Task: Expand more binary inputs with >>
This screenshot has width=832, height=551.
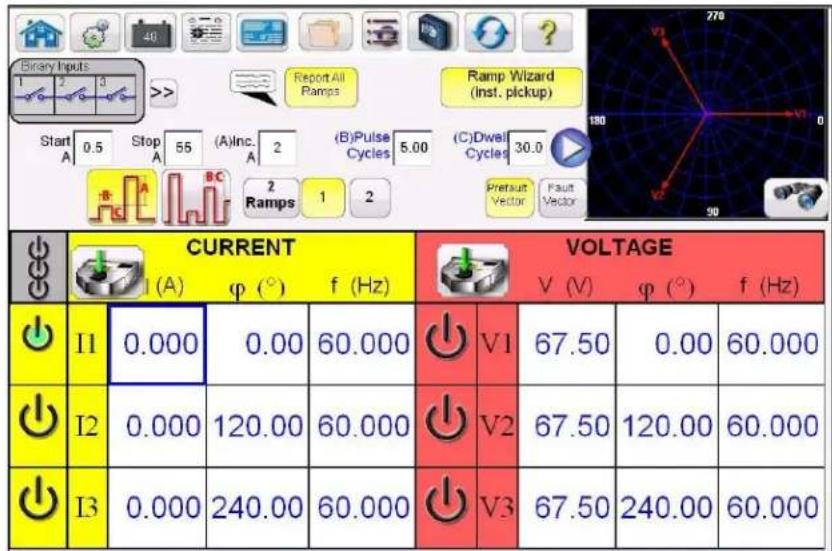Action: pyautogui.click(x=162, y=92)
